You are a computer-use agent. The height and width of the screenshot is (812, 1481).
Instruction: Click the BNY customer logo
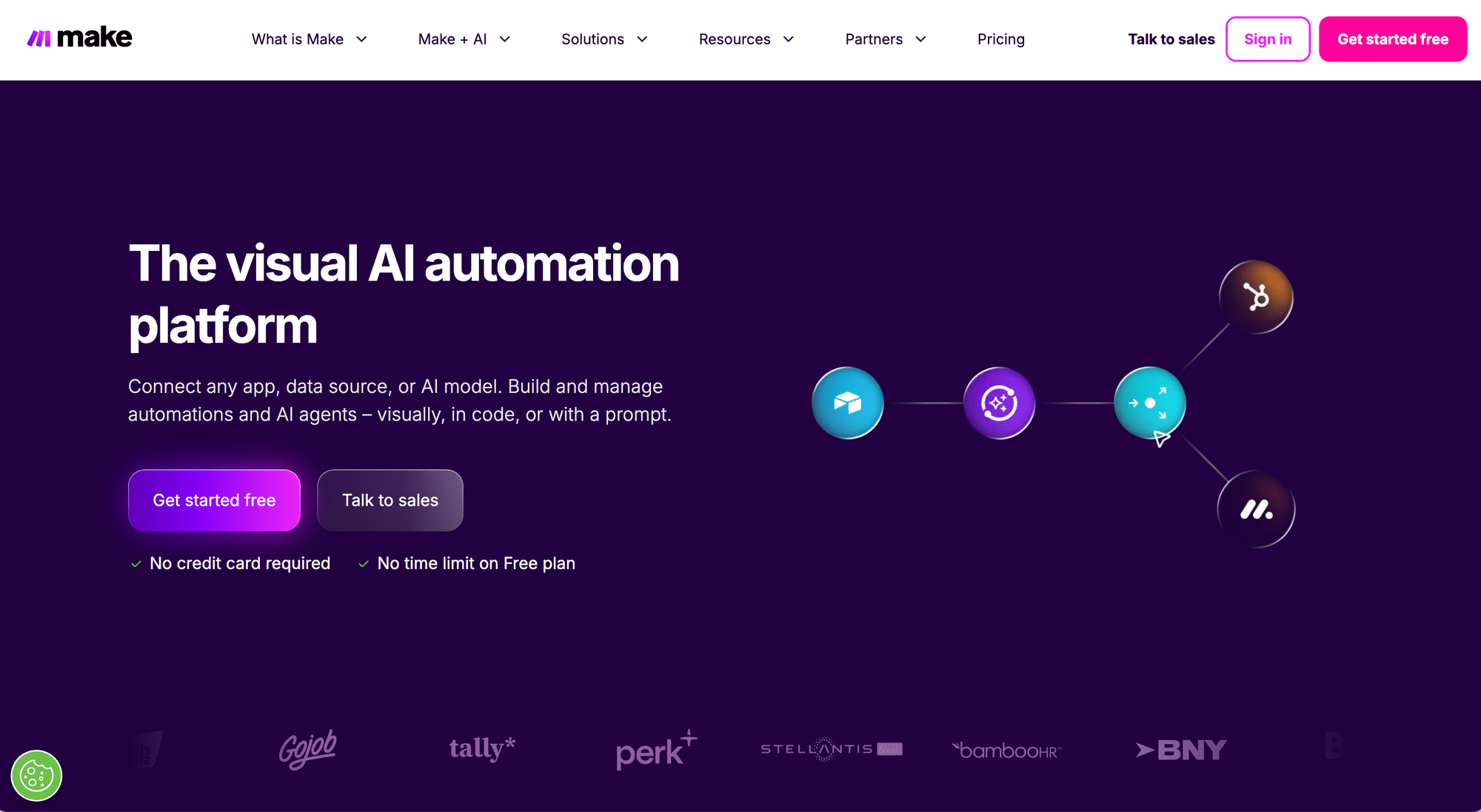1181,750
